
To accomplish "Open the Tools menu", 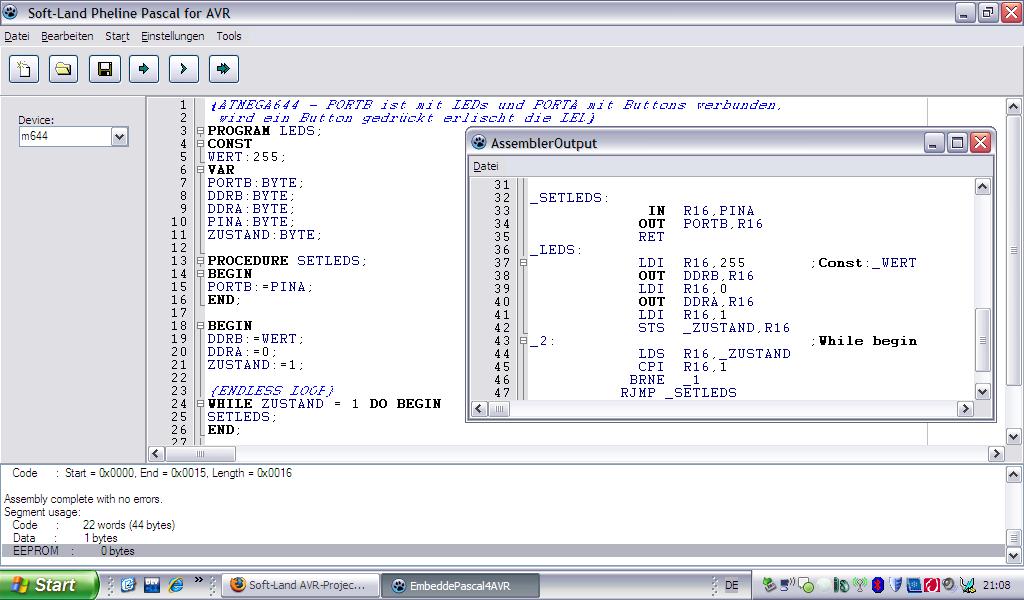I will [x=229, y=36].
